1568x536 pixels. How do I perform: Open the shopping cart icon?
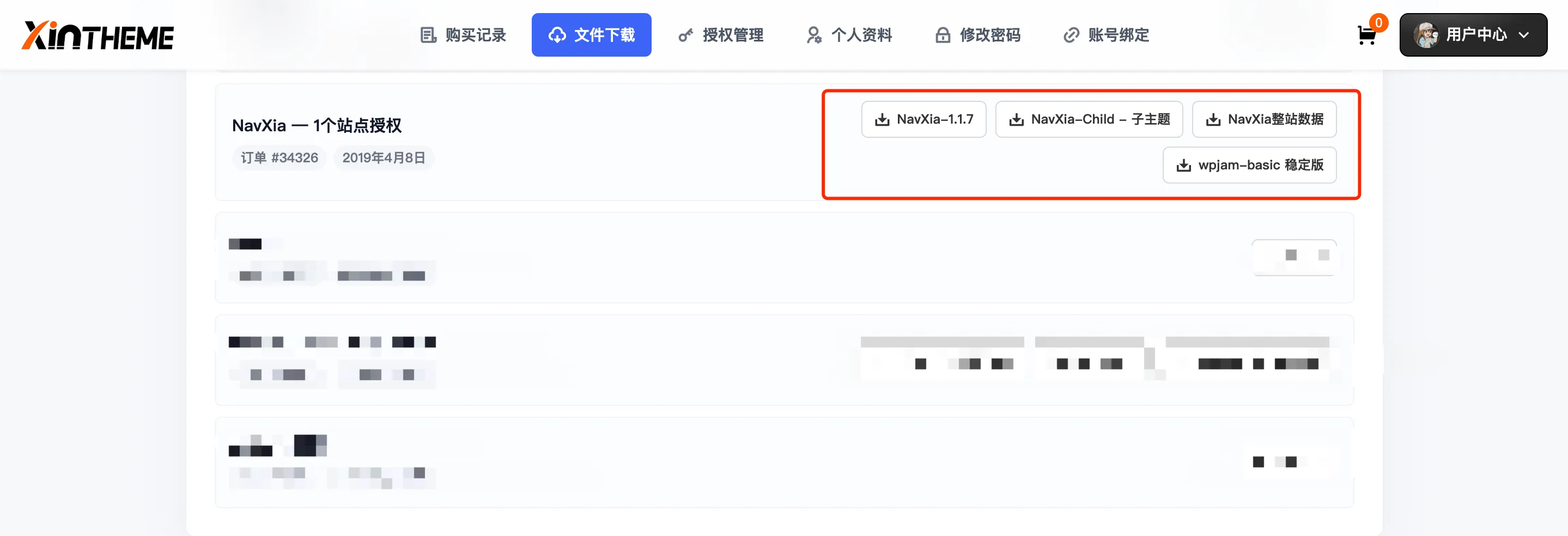click(x=1366, y=36)
